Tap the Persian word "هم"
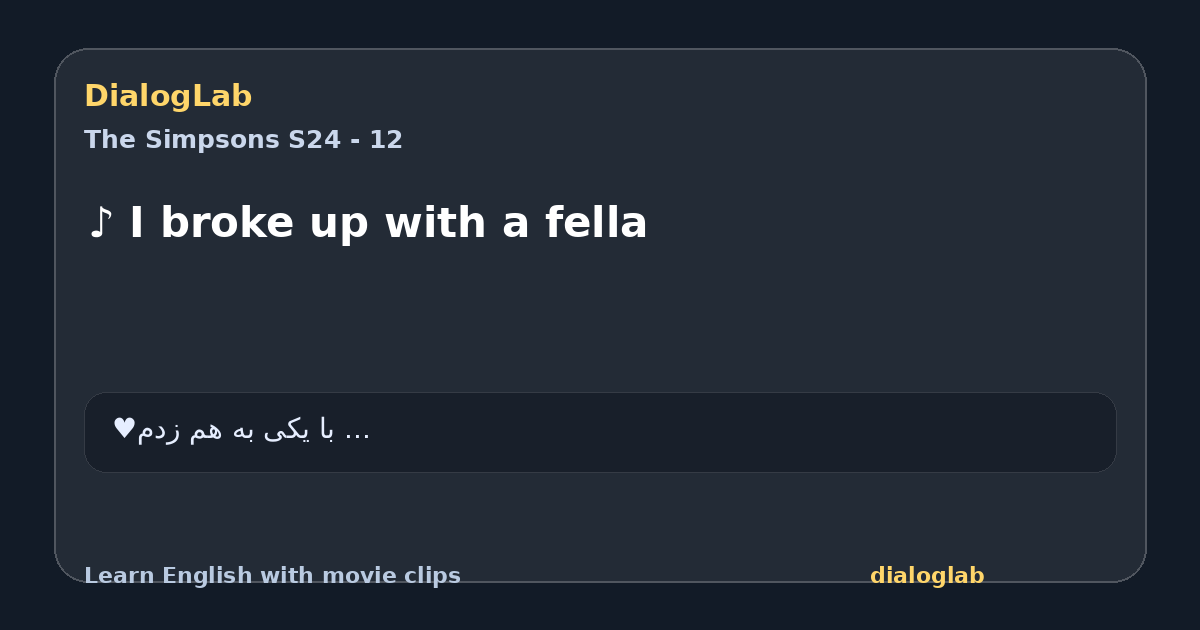The width and height of the screenshot is (1200, 630). pos(206,430)
